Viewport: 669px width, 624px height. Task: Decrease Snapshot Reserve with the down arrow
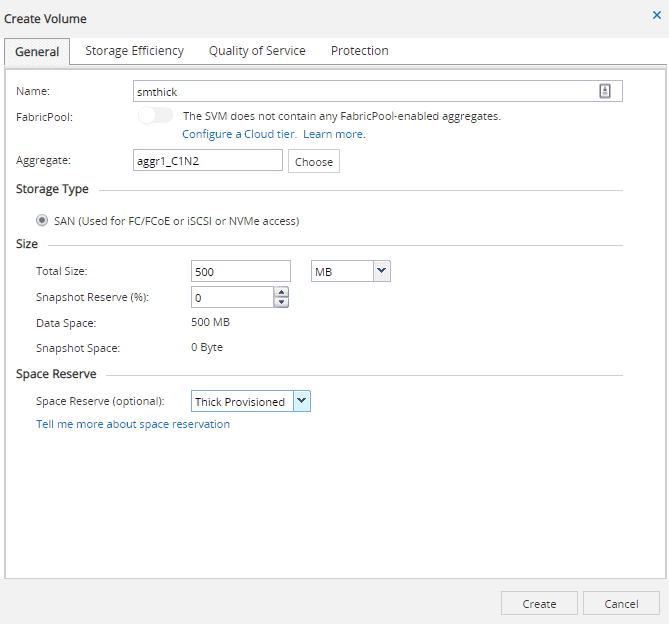click(281, 303)
